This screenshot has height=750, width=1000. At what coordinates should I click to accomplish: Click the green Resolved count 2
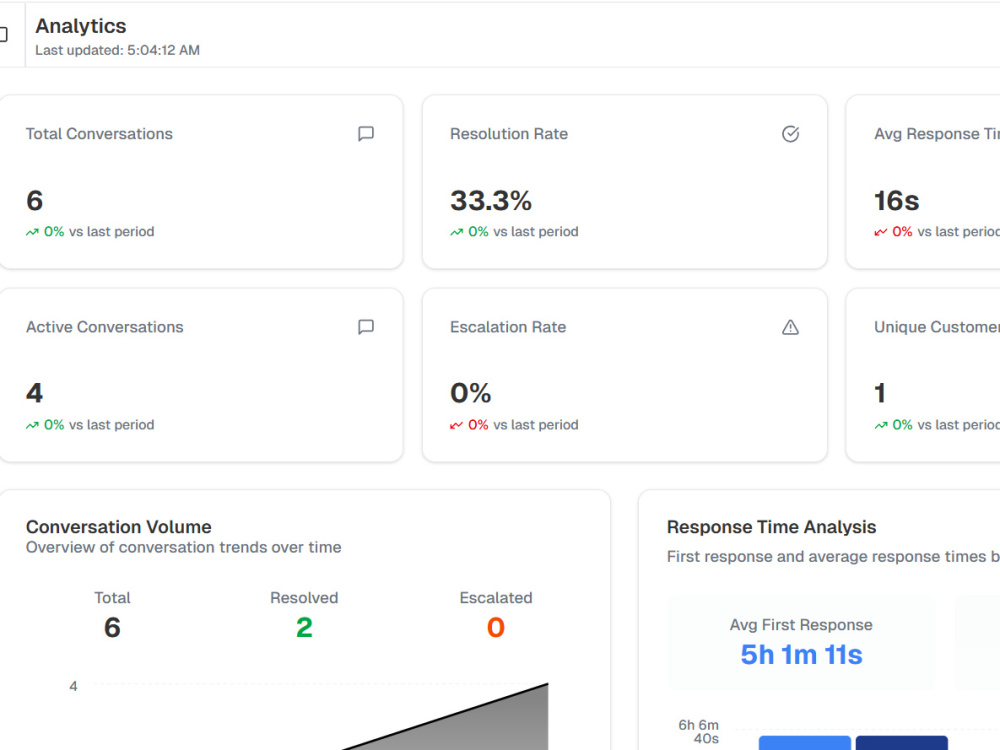304,628
